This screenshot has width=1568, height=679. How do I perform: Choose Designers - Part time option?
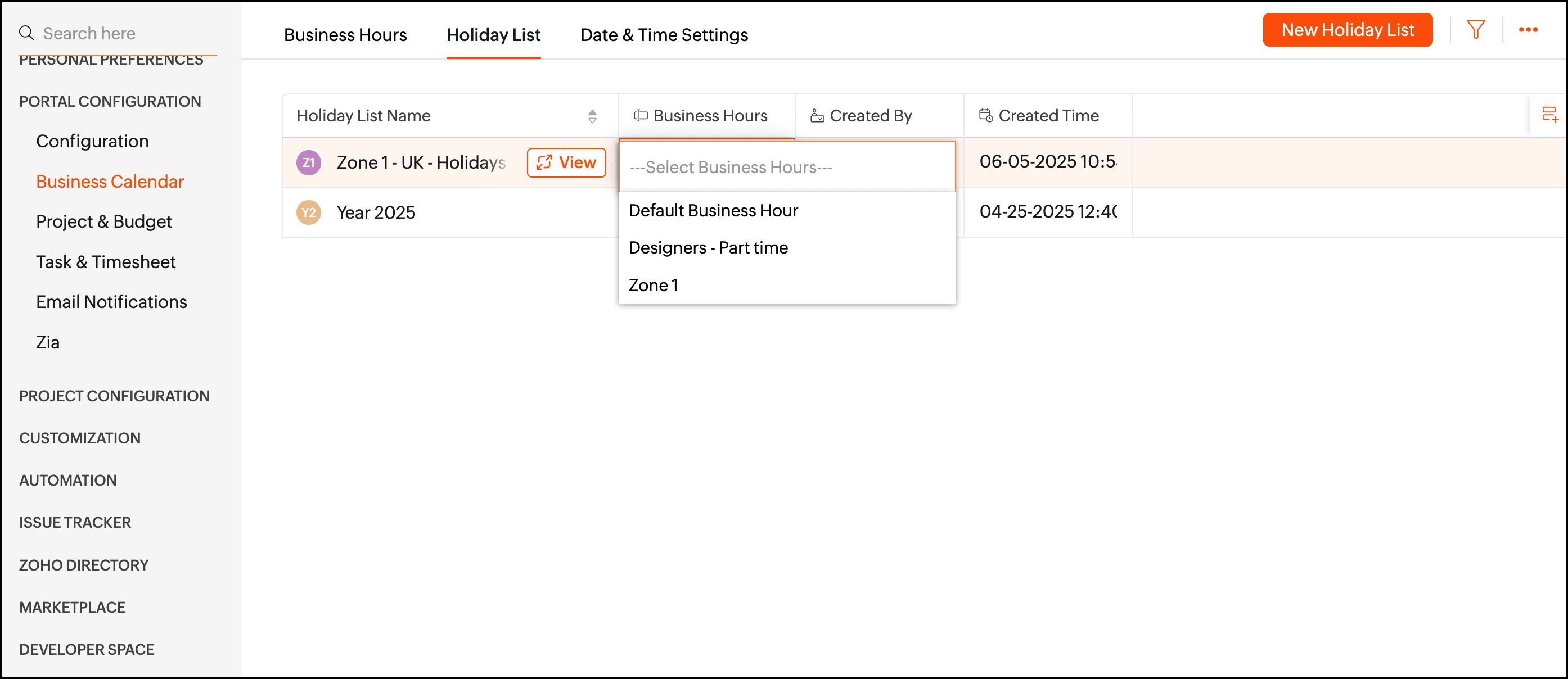pyautogui.click(x=787, y=248)
